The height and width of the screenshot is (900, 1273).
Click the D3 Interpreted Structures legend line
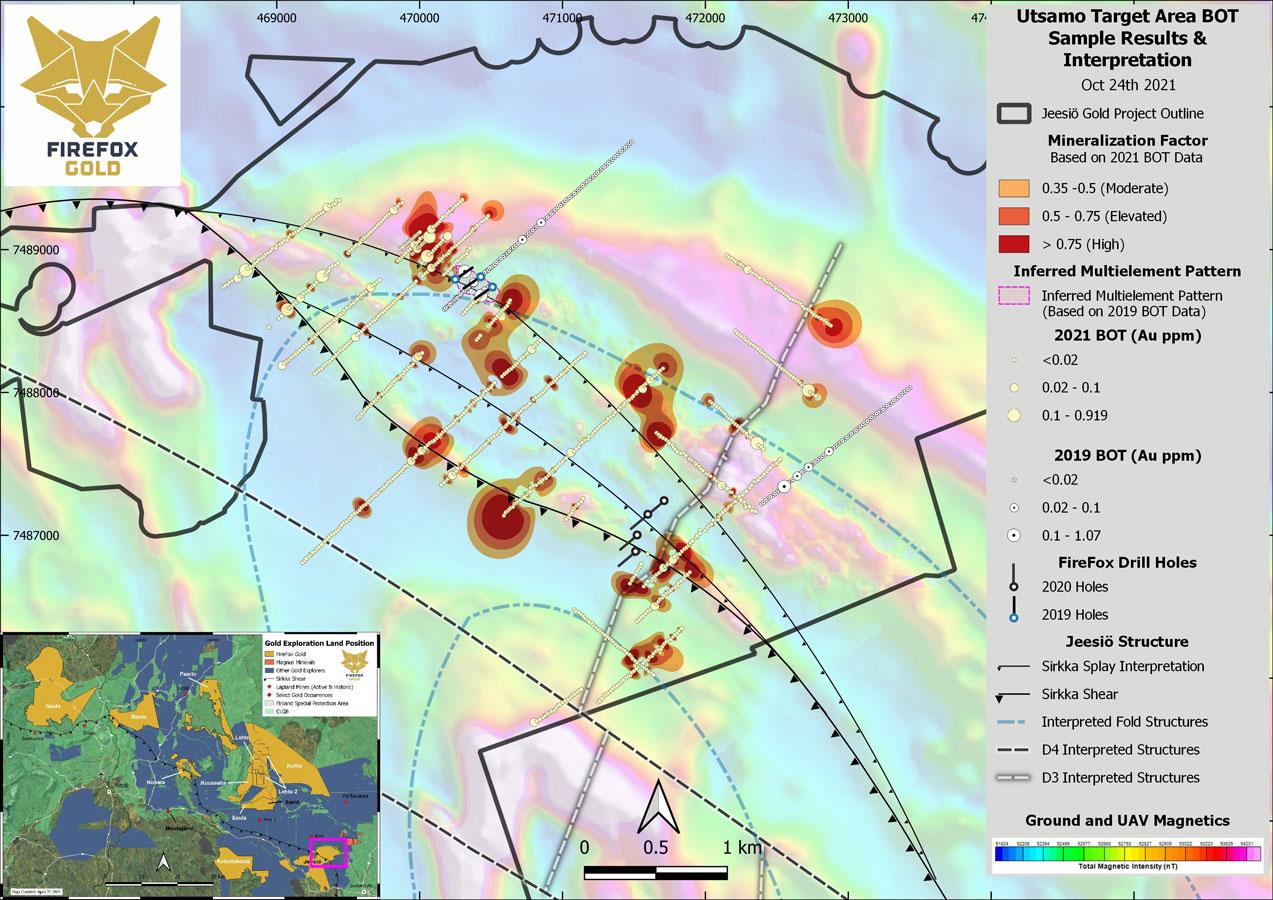[x=1013, y=777]
